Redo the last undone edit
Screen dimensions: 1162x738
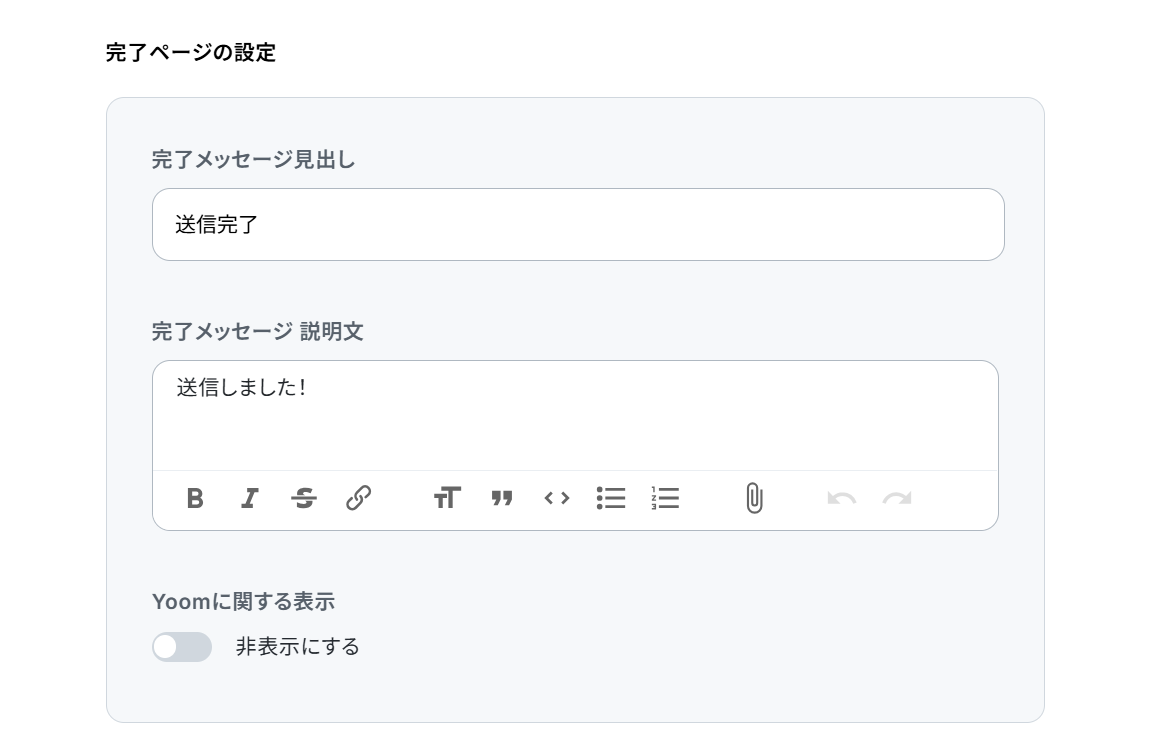[897, 498]
